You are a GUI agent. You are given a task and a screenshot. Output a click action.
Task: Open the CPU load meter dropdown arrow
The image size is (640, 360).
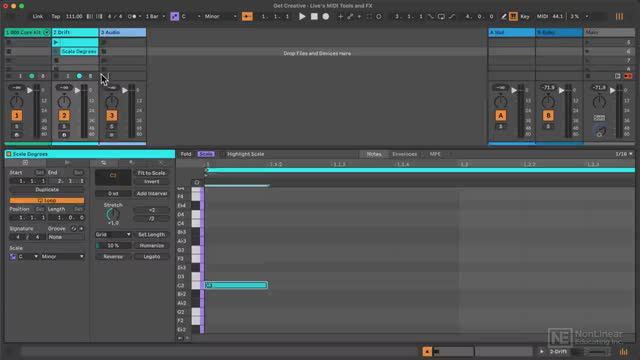pos(587,16)
